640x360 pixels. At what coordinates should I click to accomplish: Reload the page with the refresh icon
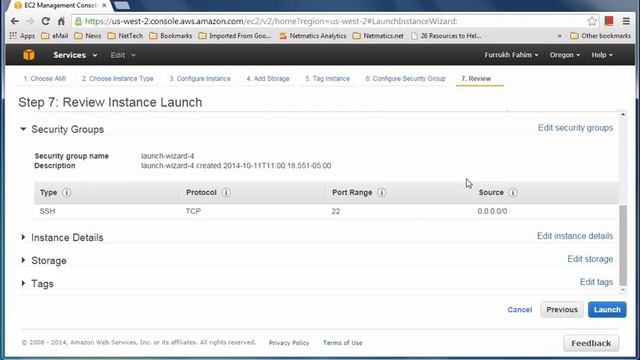tap(45, 21)
